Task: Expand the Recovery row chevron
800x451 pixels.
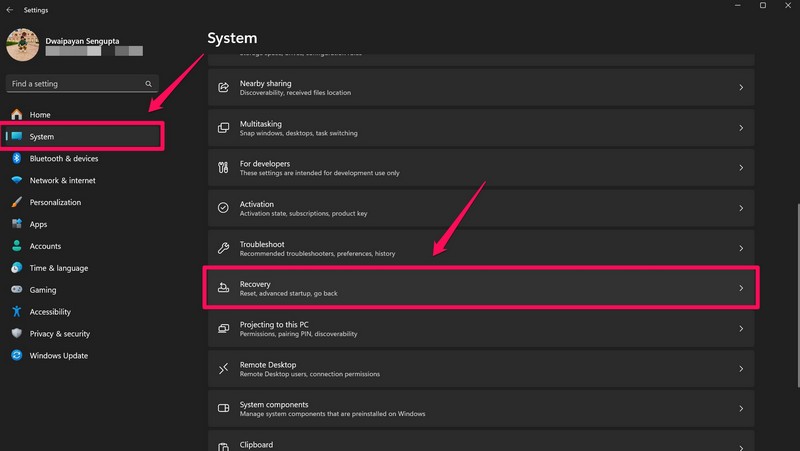Action: point(741,288)
